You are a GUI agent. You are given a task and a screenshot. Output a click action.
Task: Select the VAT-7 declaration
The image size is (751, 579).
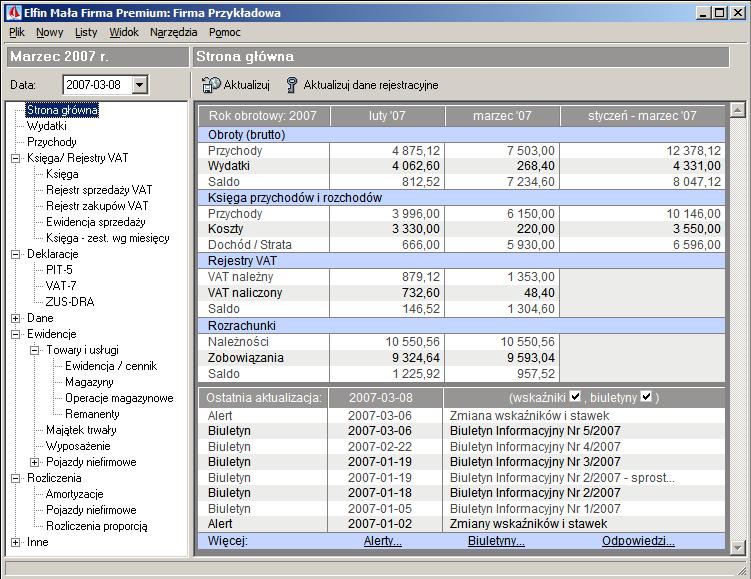(x=61, y=286)
